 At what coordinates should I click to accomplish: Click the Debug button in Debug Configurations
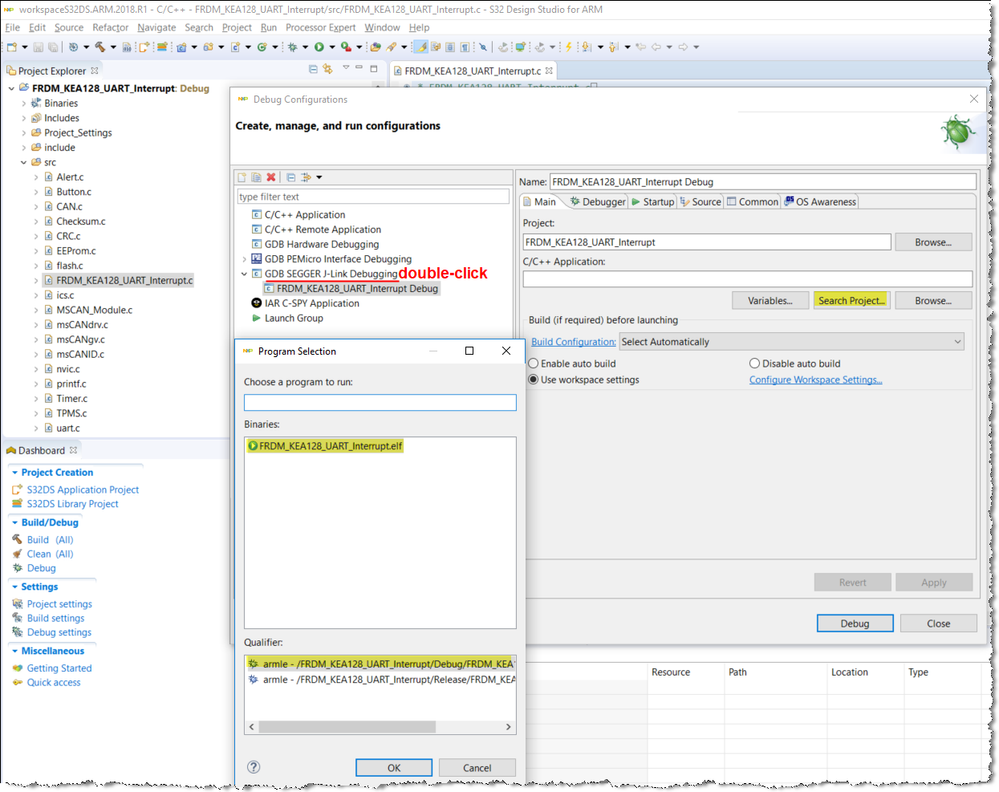pos(855,623)
